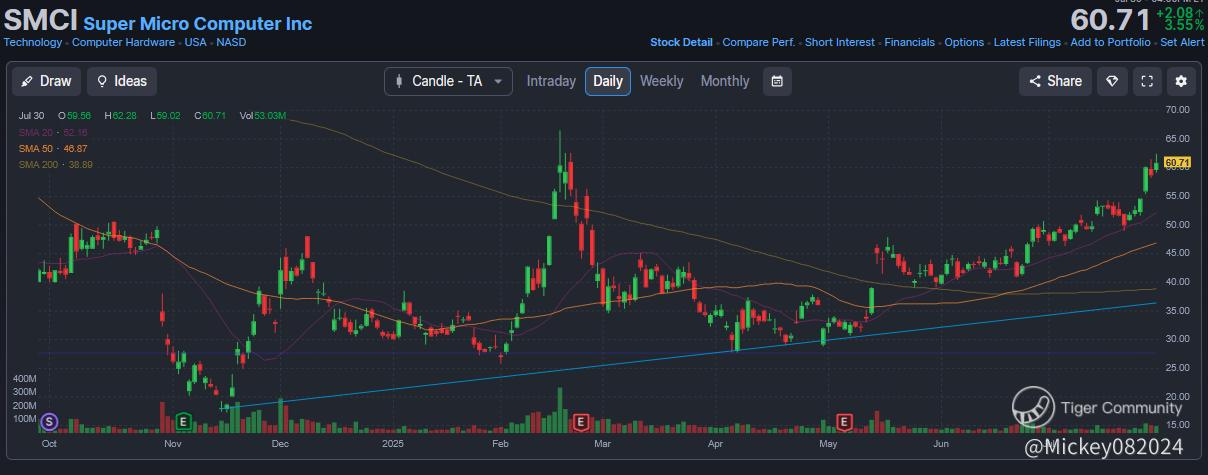
Task: Click the red E earnings marker in May
Action: (845, 421)
